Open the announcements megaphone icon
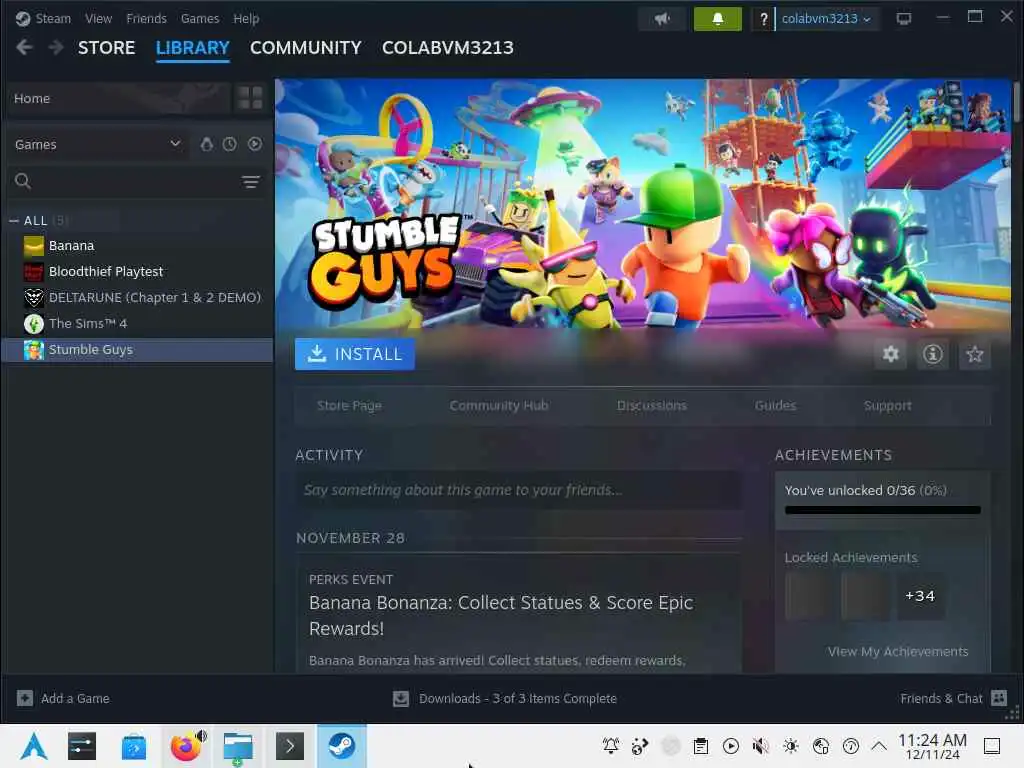 (x=662, y=19)
